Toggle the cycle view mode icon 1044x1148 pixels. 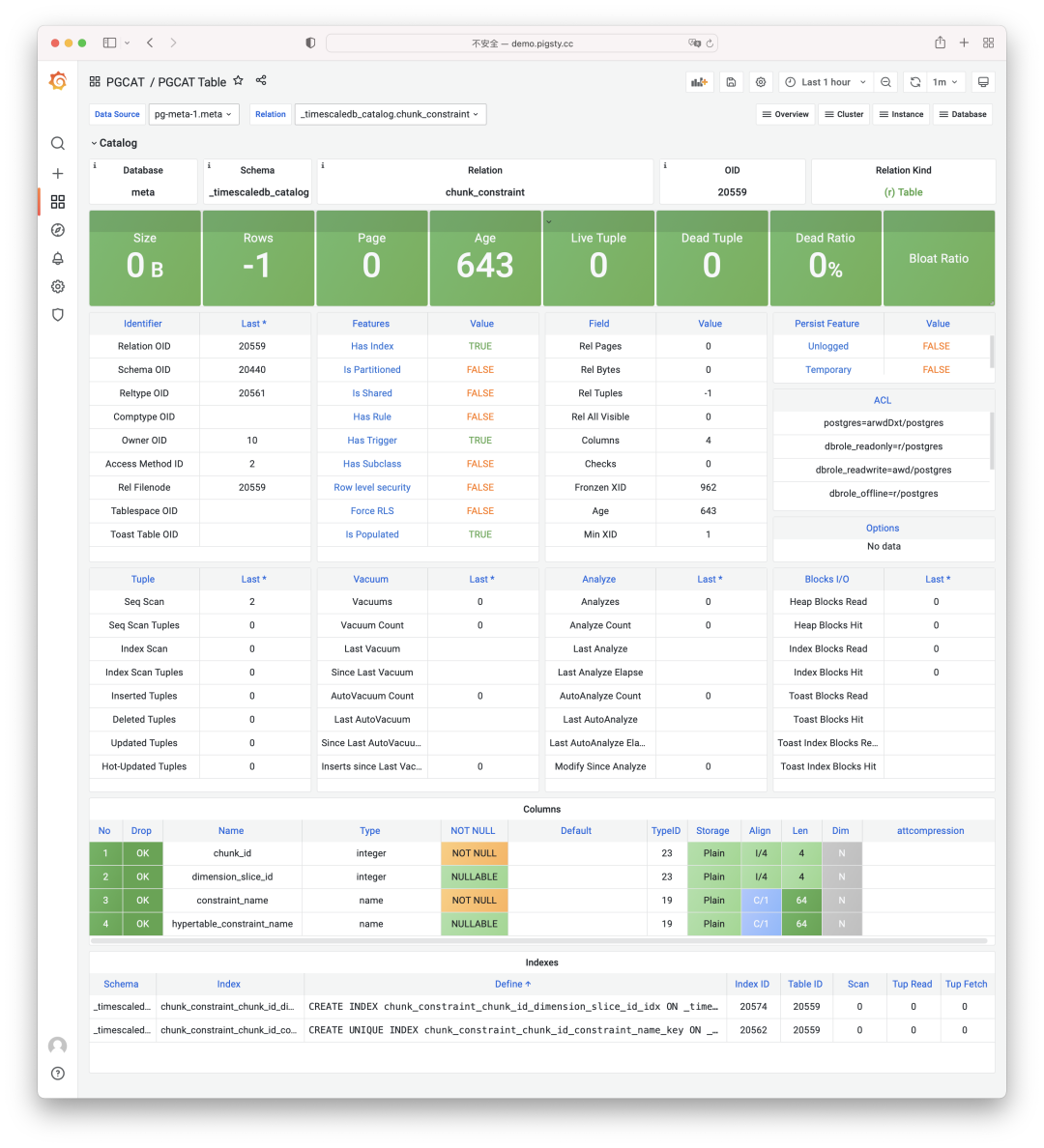[983, 82]
